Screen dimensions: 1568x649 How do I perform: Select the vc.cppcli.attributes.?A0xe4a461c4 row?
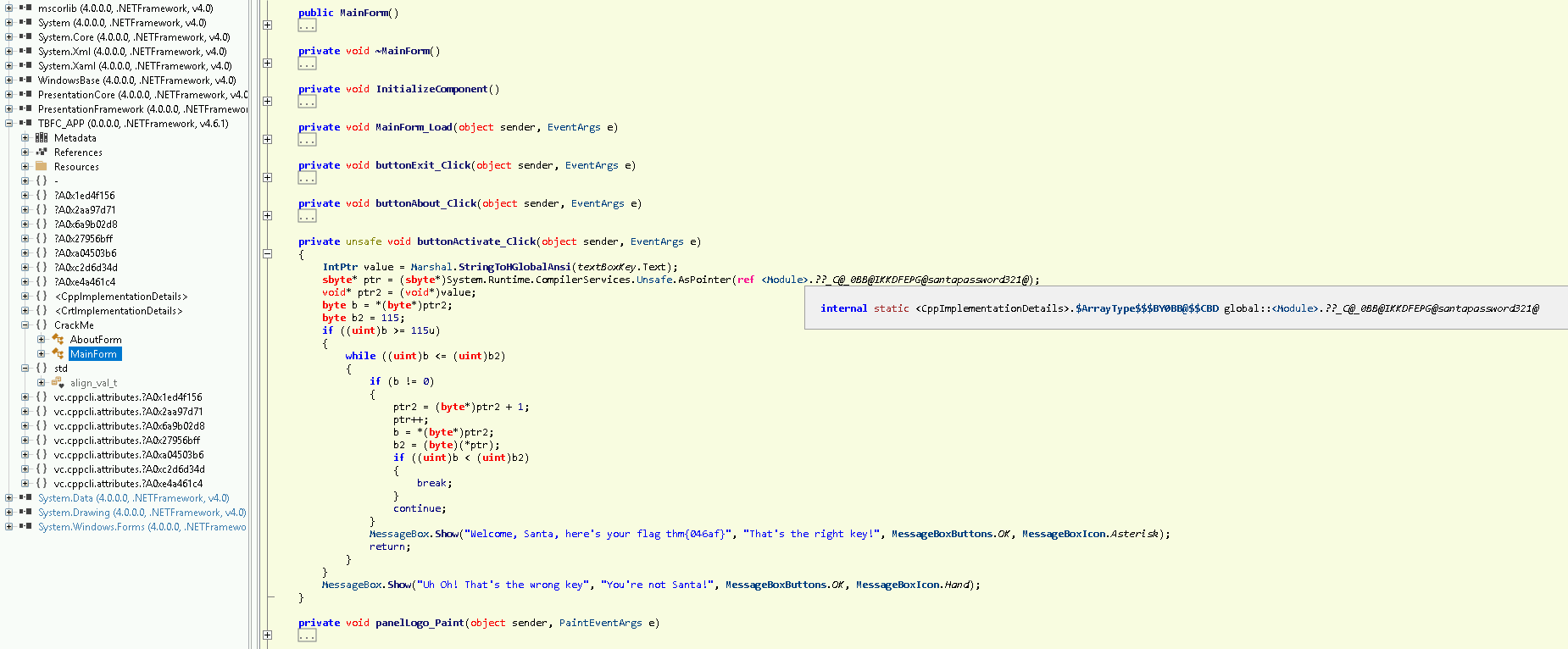(127, 484)
